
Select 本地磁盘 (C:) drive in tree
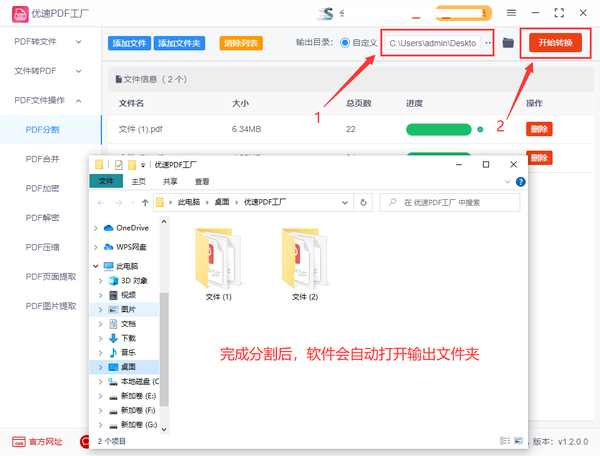[134, 381]
